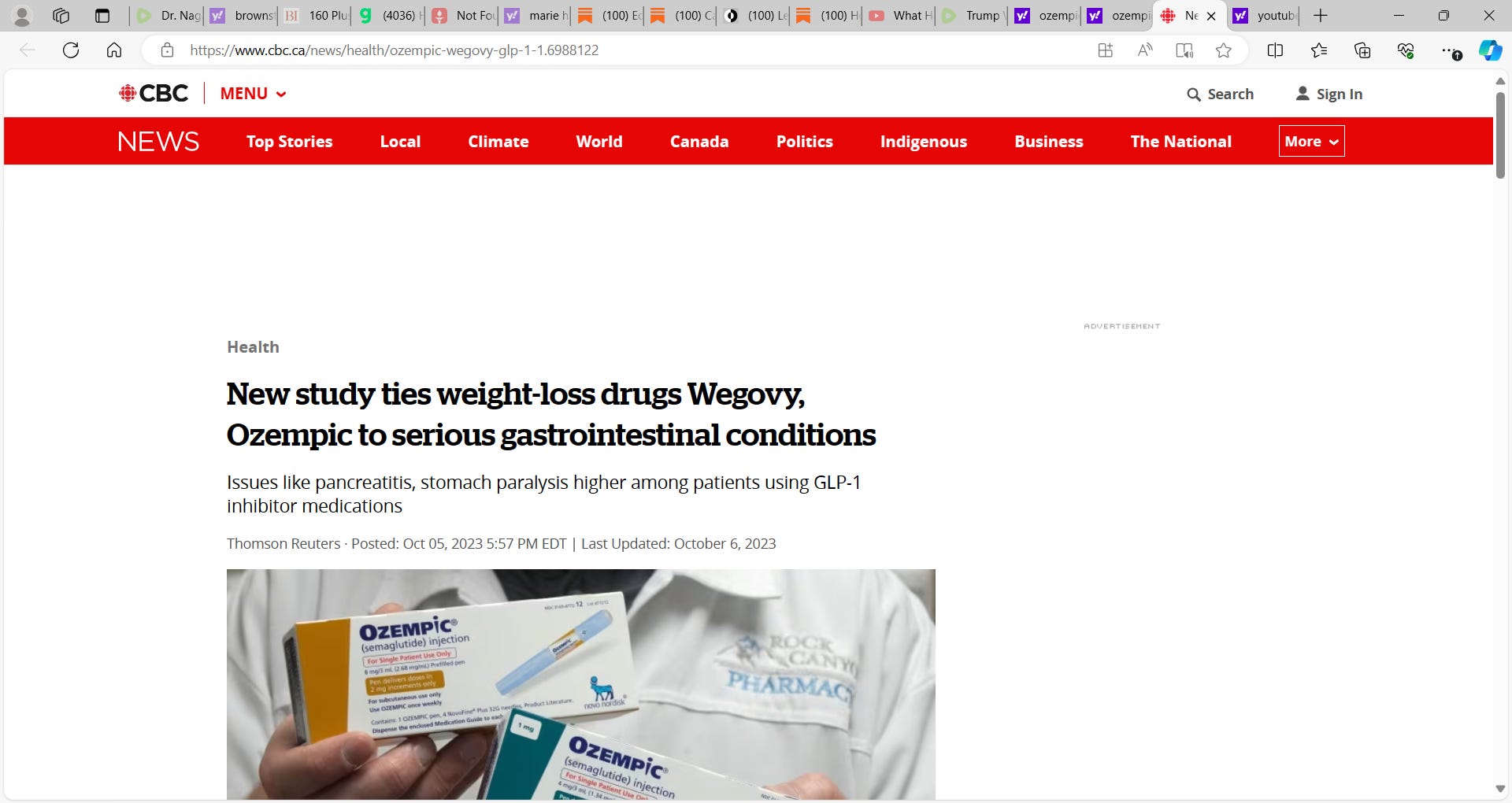Open the immersive reader icon
The image size is (1512, 803).
tap(1184, 50)
